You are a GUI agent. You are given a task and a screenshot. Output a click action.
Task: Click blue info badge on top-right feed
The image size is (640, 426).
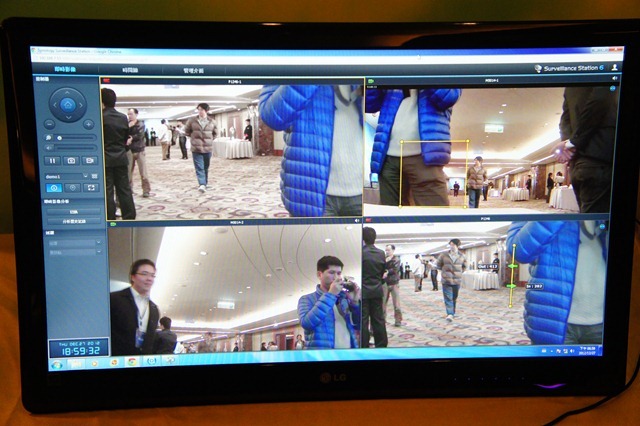(612, 88)
